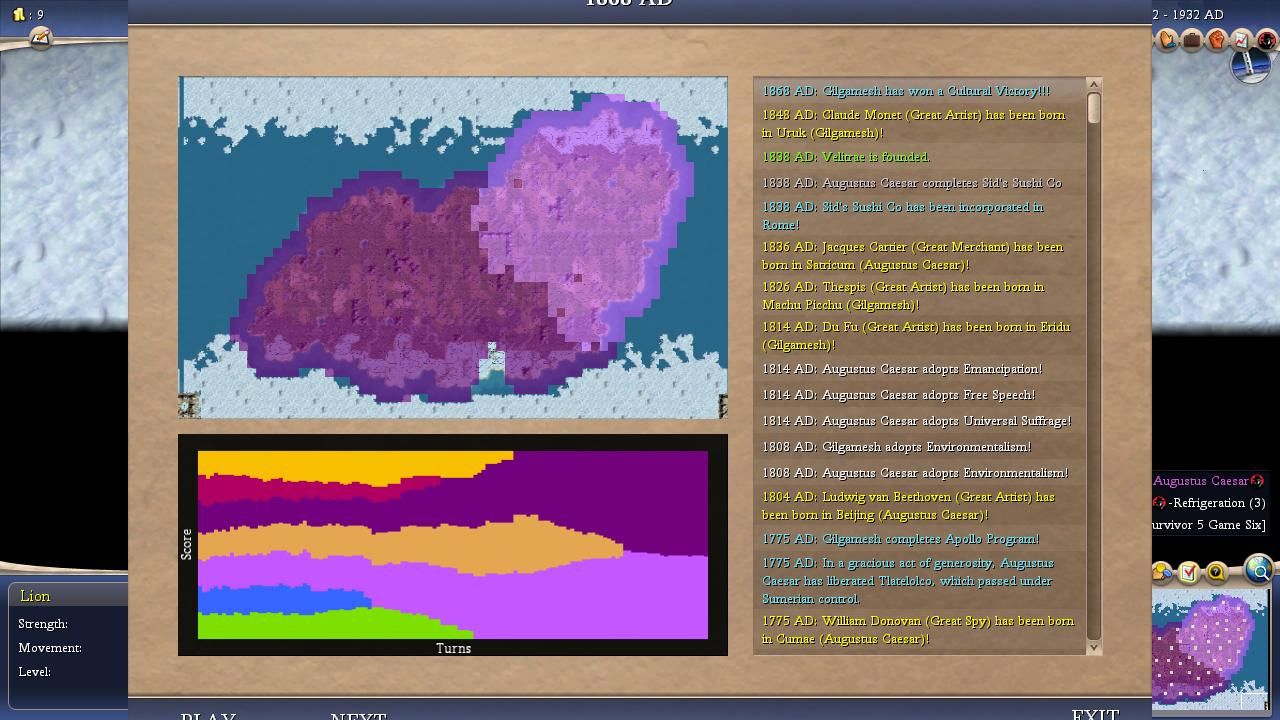Click the round space elevator icon
The height and width of the screenshot is (720, 1280).
pyautogui.click(x=1250, y=65)
